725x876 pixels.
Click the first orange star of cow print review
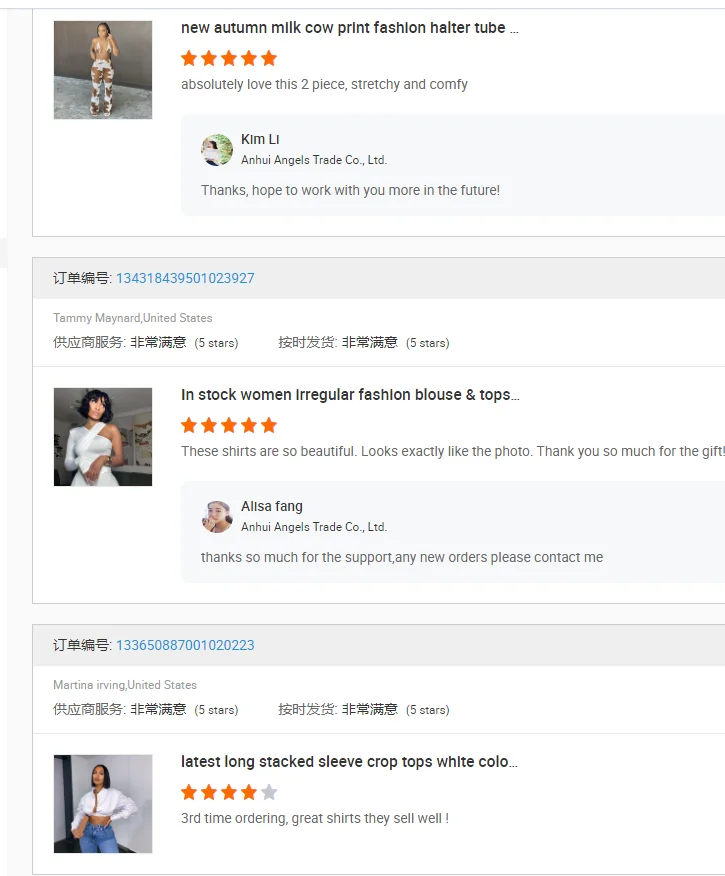pyautogui.click(x=189, y=58)
